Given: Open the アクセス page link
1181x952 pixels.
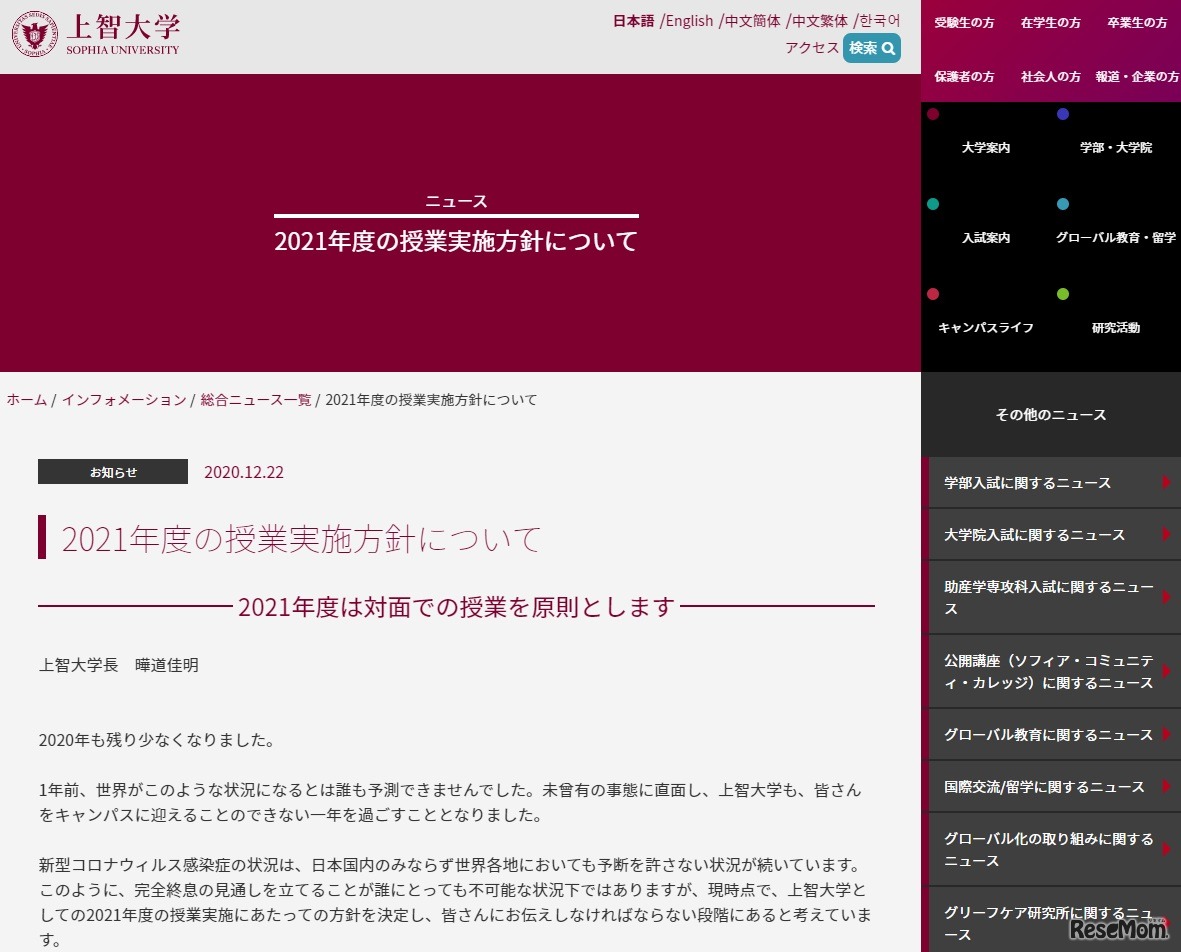Looking at the screenshot, I should pyautogui.click(x=811, y=47).
